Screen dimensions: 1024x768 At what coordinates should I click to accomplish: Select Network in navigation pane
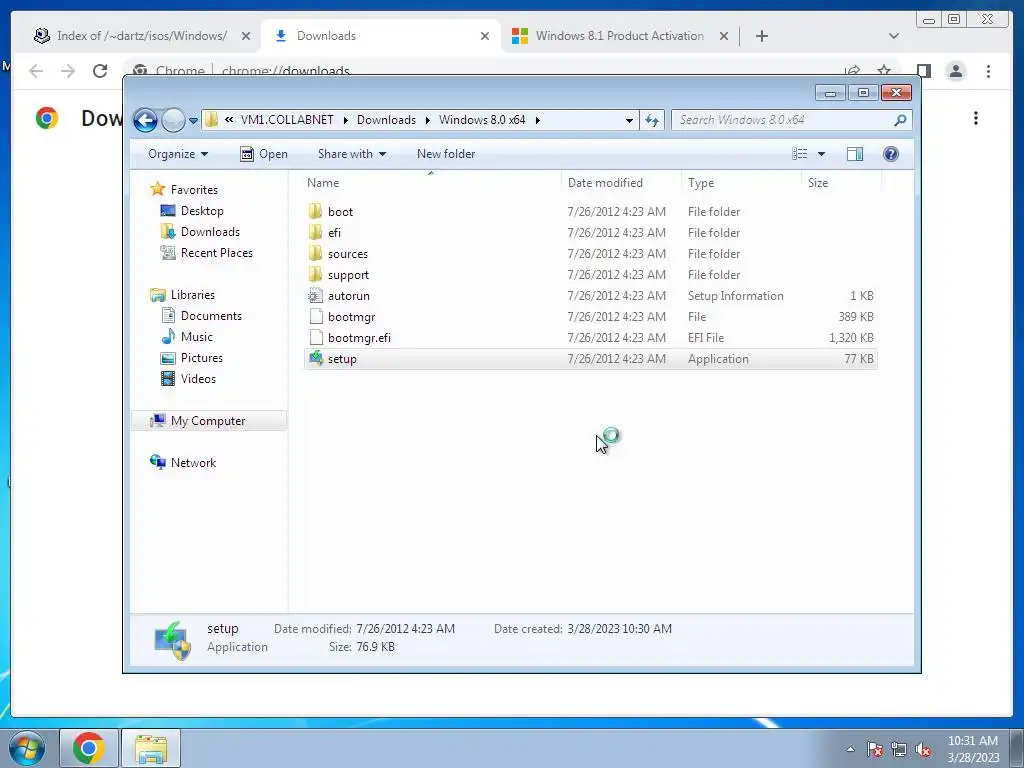(x=193, y=462)
